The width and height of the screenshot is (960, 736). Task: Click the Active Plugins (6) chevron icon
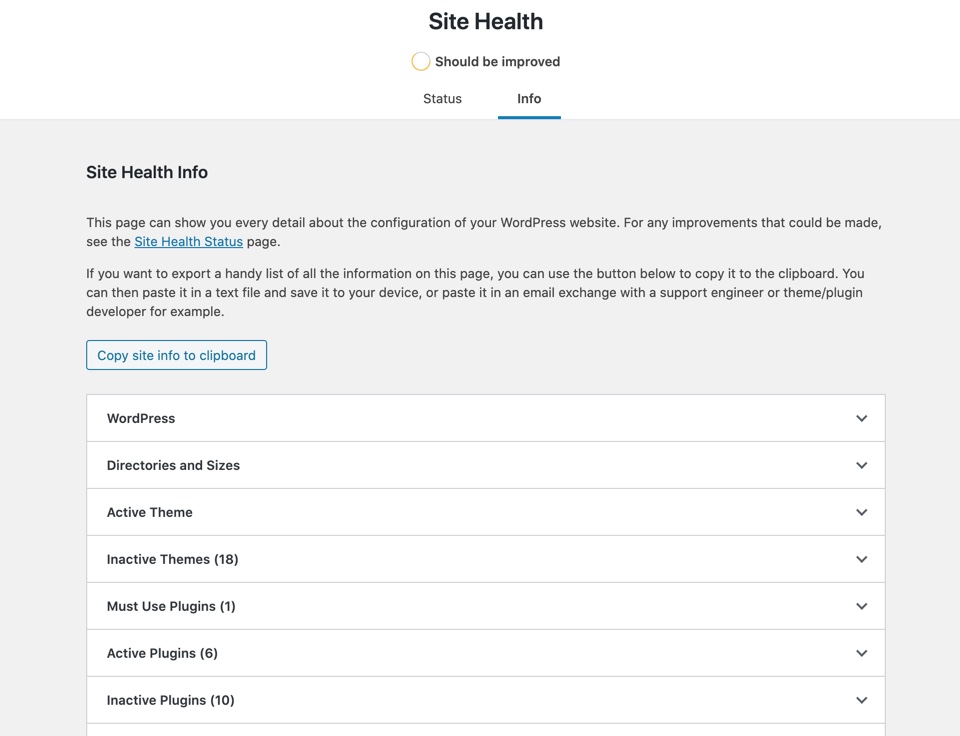[x=861, y=653]
